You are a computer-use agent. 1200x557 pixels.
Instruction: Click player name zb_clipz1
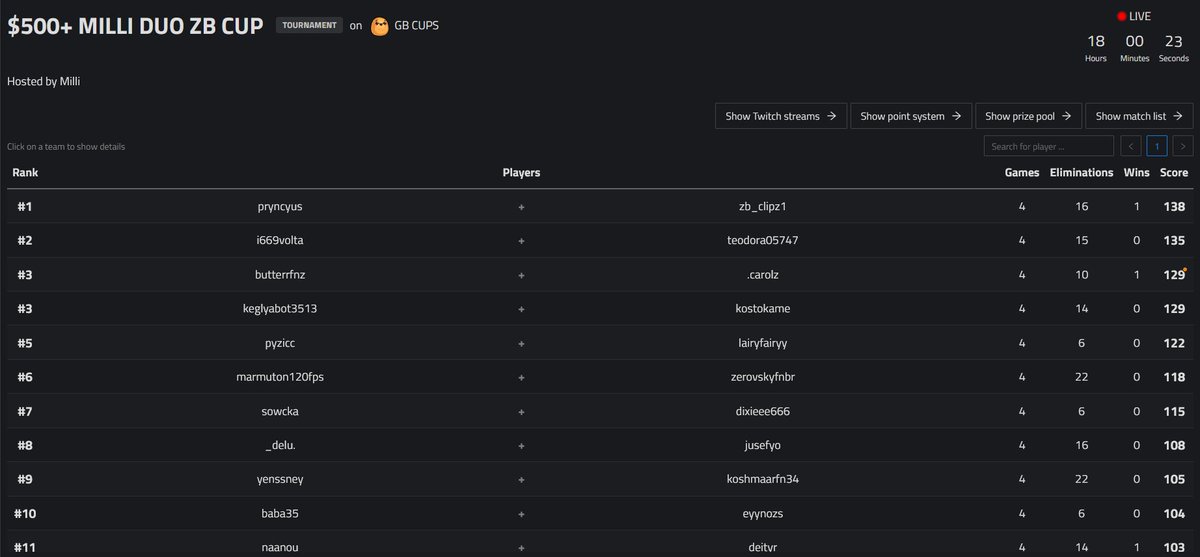762,206
